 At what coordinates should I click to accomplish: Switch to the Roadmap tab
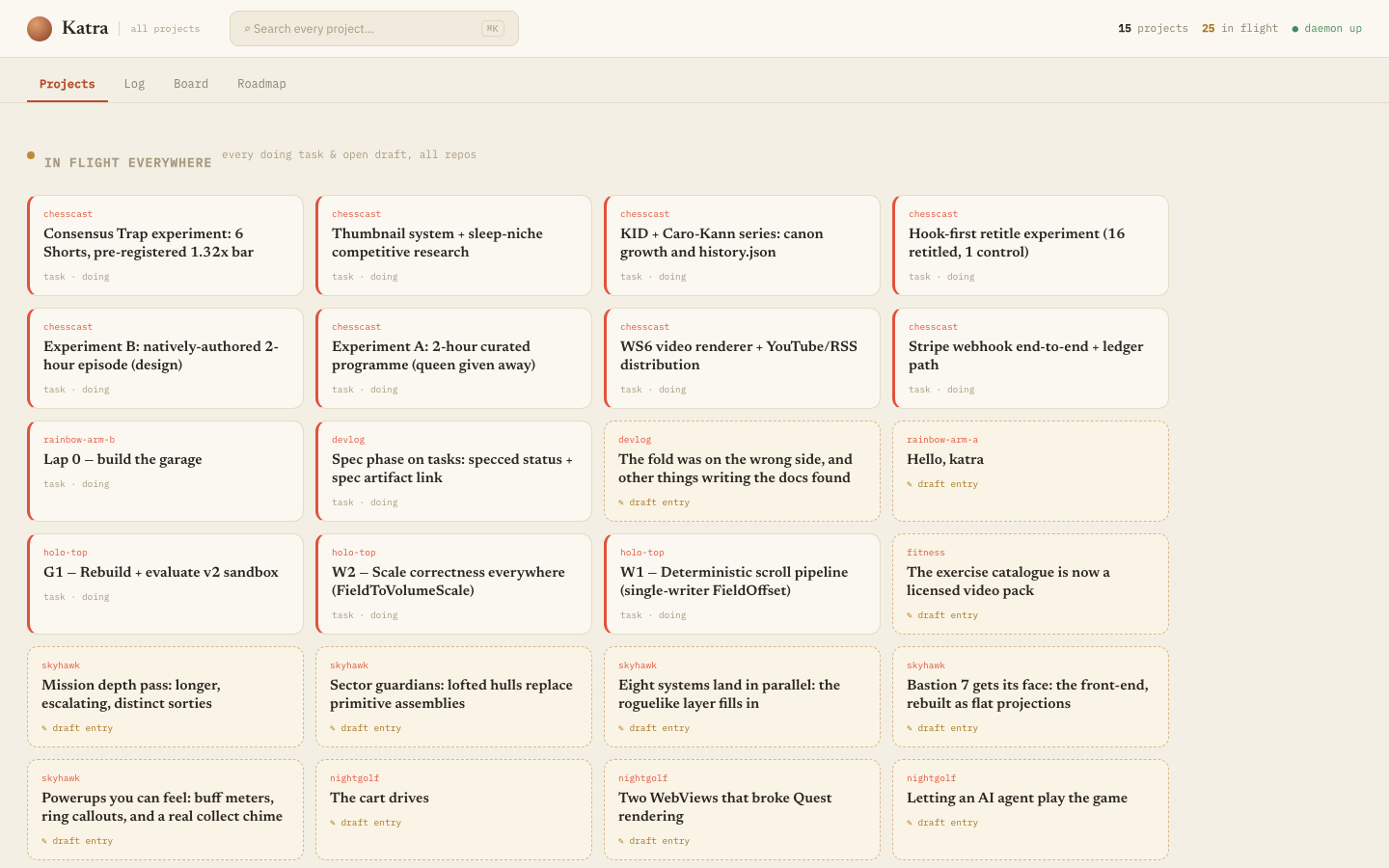(261, 84)
